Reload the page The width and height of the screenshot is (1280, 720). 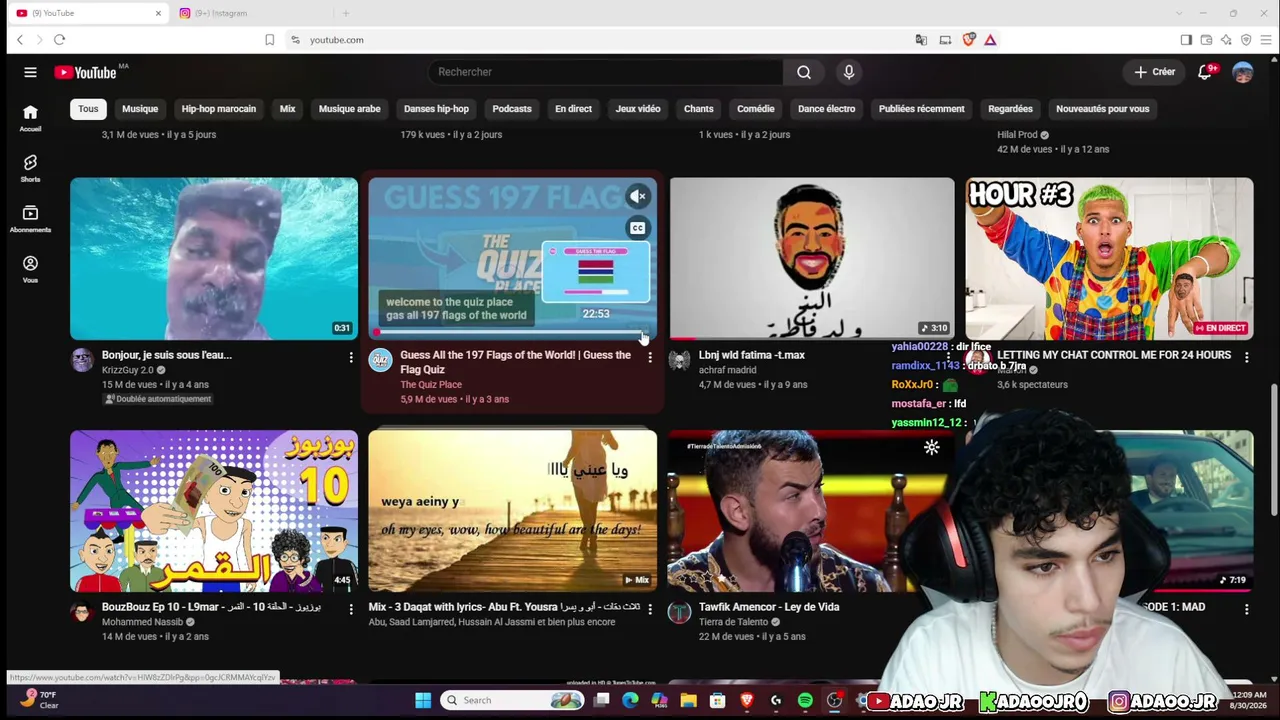(59, 40)
